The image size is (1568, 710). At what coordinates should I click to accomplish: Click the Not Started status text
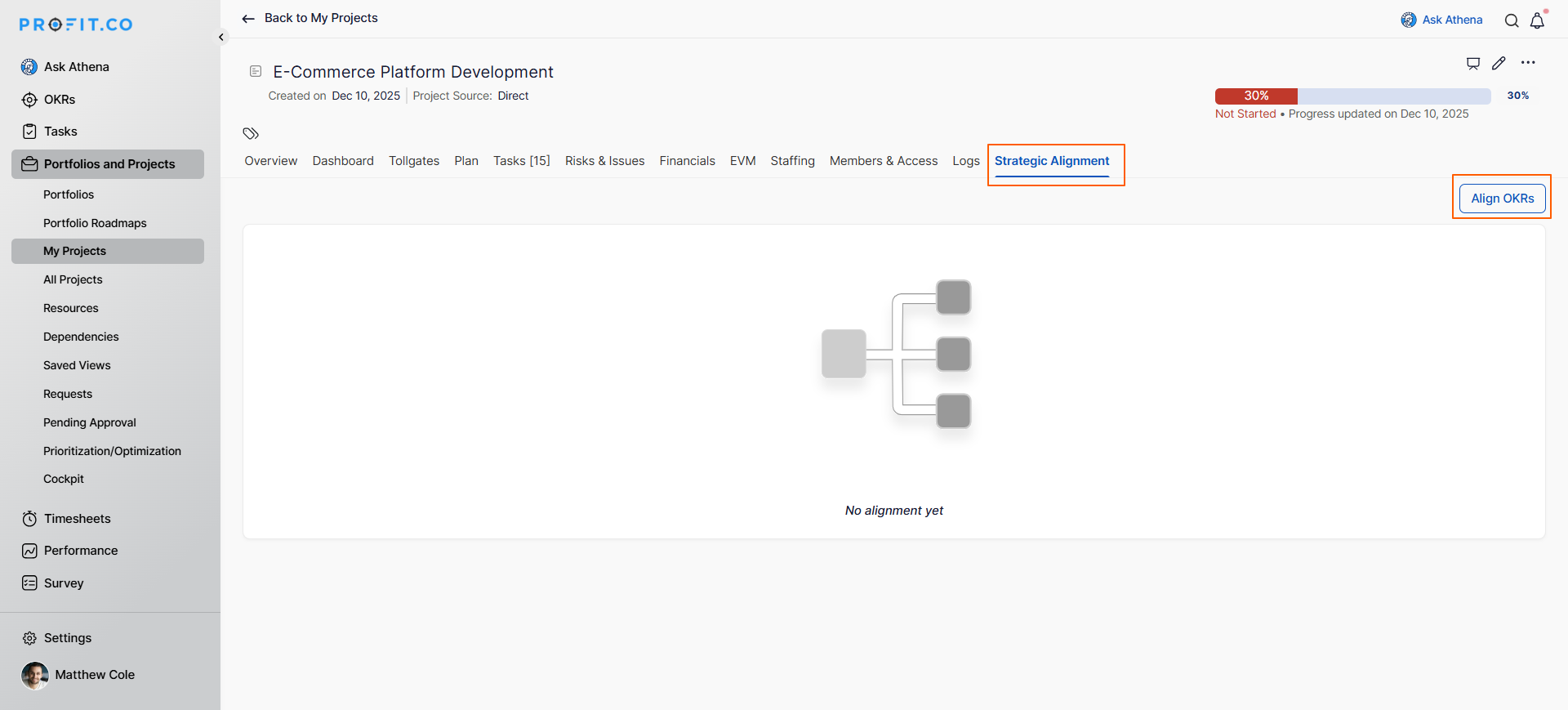(x=1245, y=114)
